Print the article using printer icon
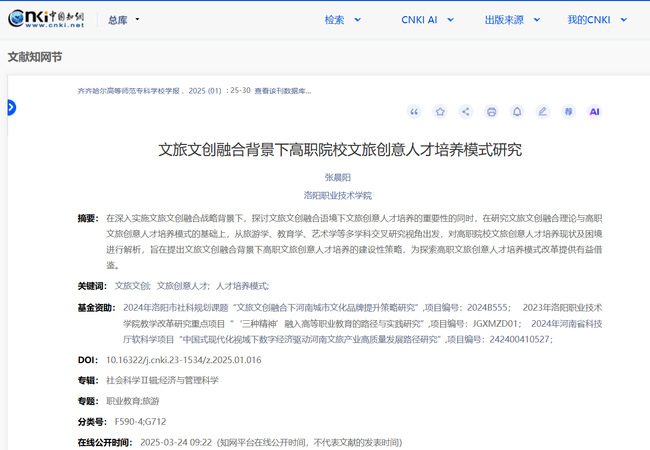The width and height of the screenshot is (650, 450). click(x=492, y=112)
